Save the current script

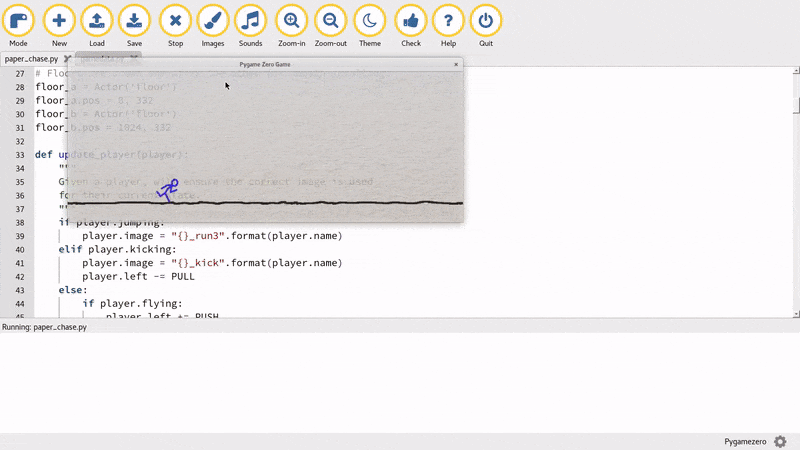[x=134, y=26]
